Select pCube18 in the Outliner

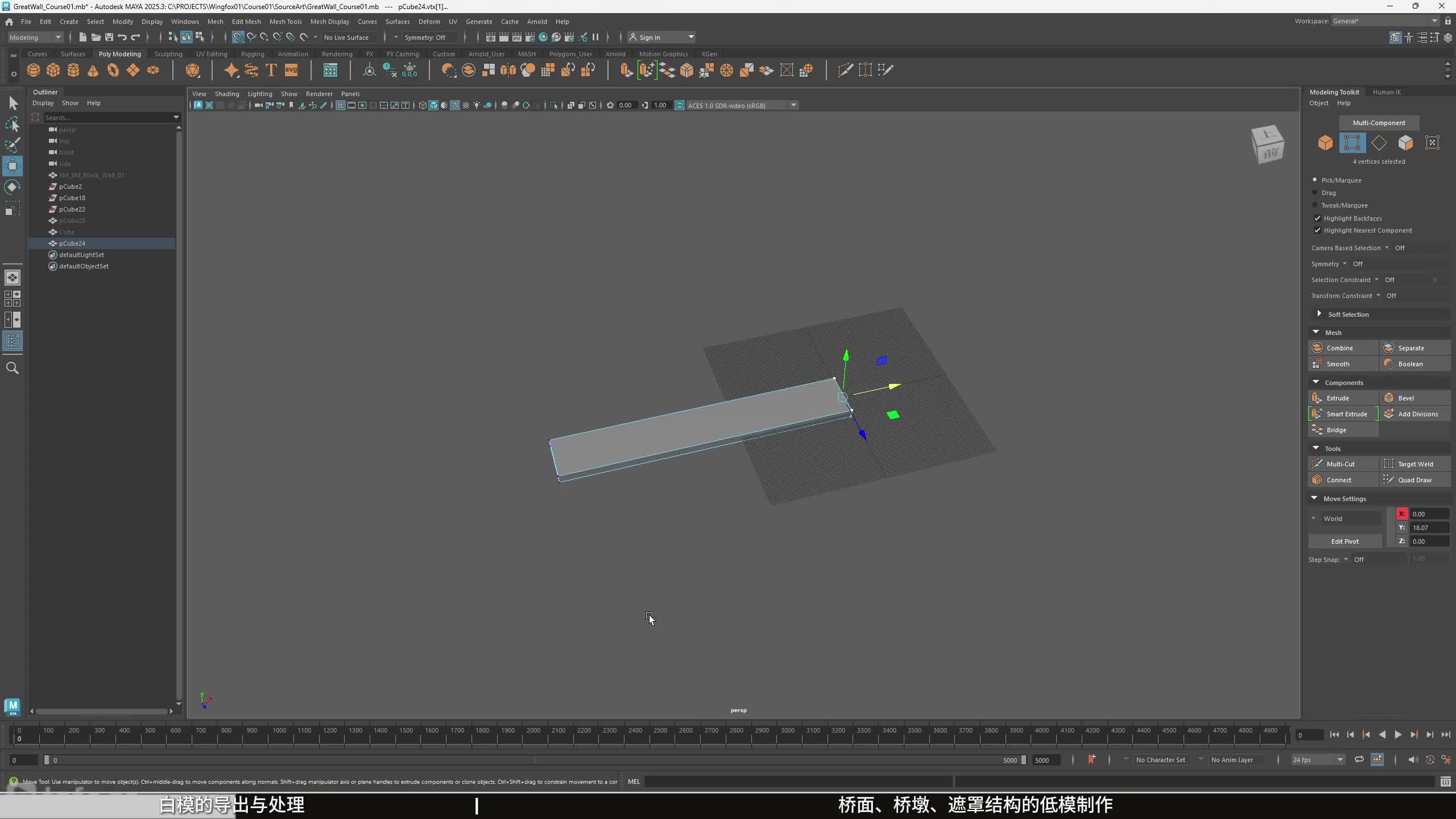tap(72, 198)
